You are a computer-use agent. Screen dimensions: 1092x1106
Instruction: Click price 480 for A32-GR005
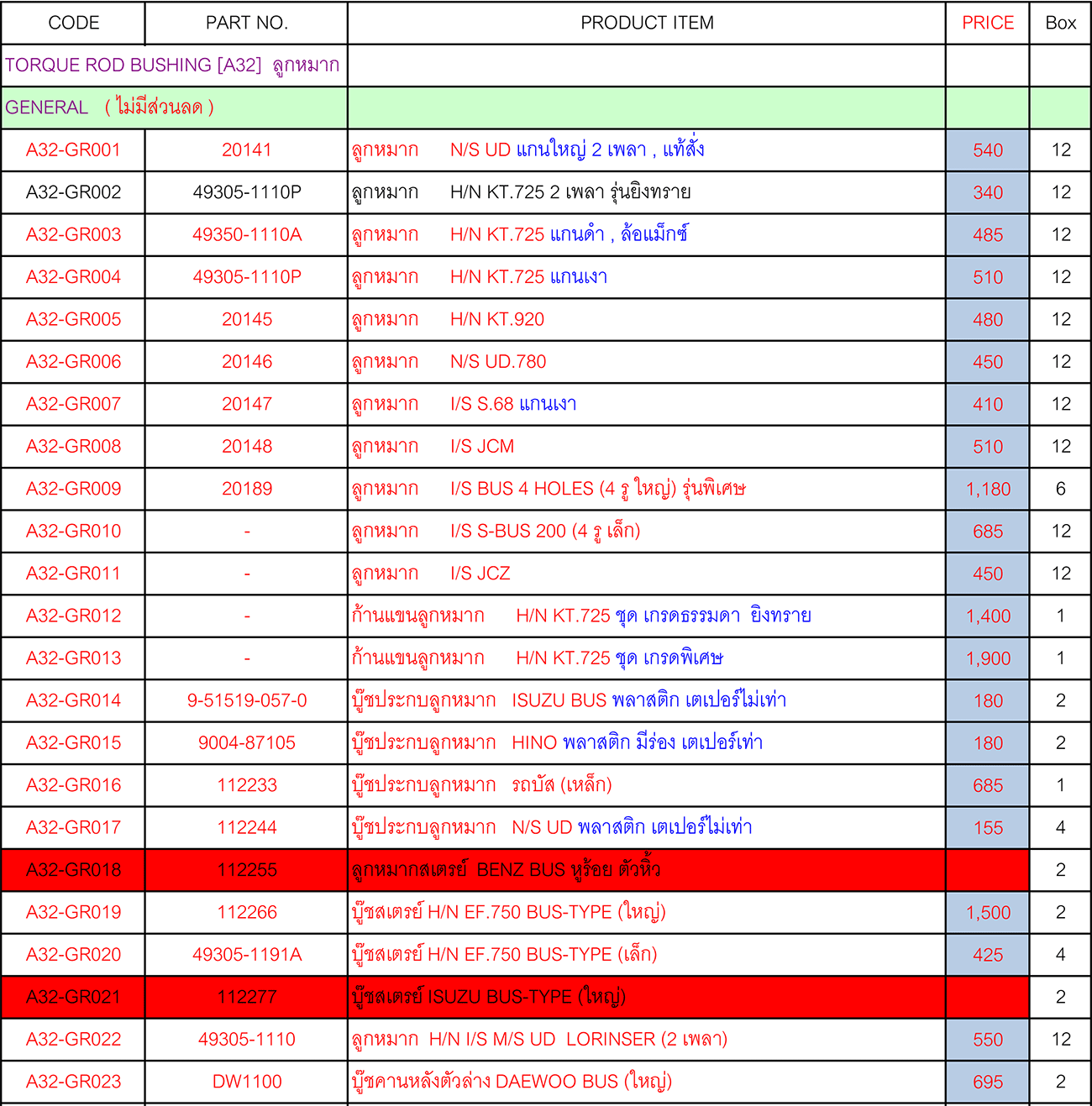coord(988,320)
